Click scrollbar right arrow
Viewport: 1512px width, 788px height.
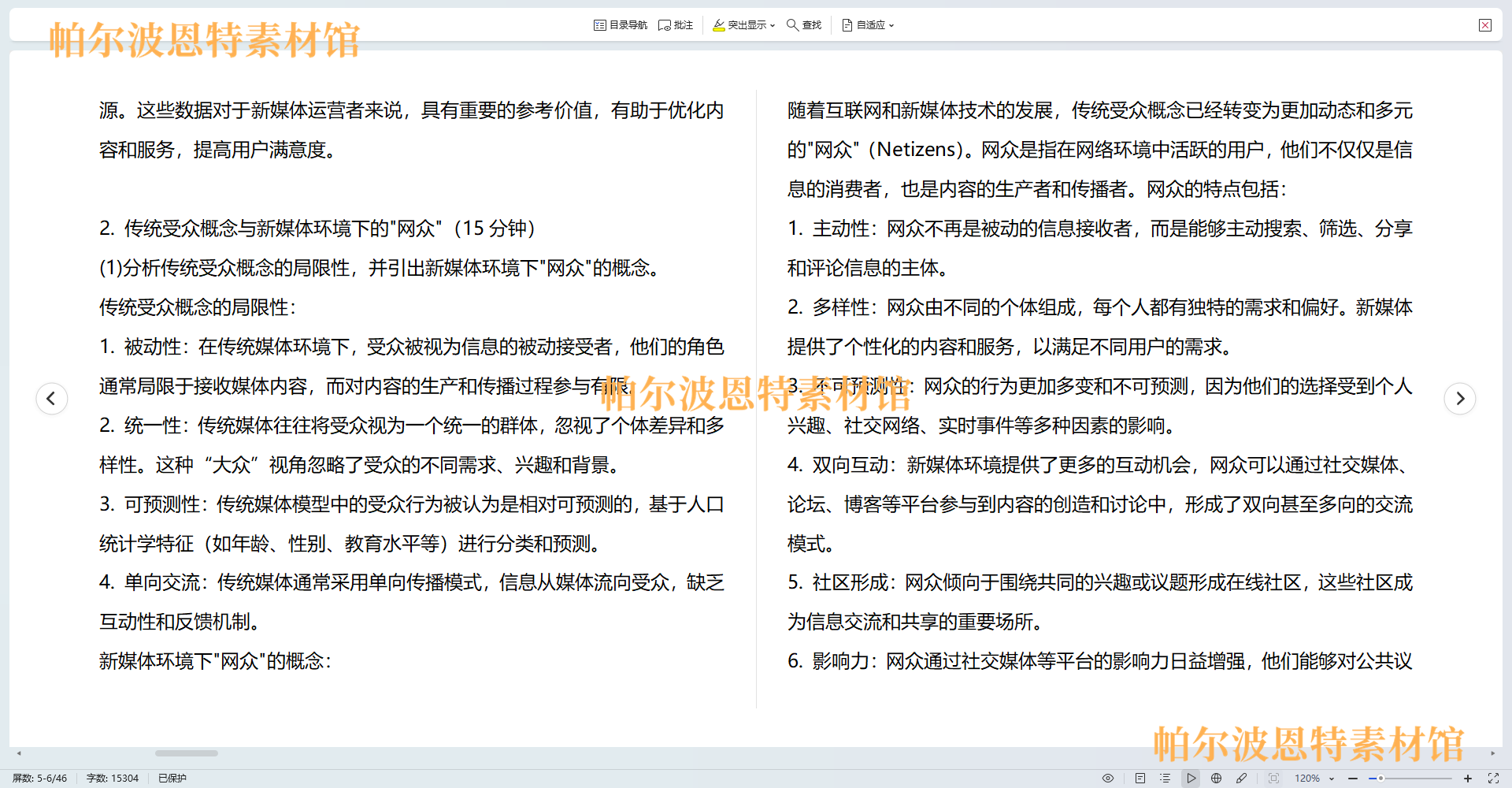pyautogui.click(x=1493, y=753)
